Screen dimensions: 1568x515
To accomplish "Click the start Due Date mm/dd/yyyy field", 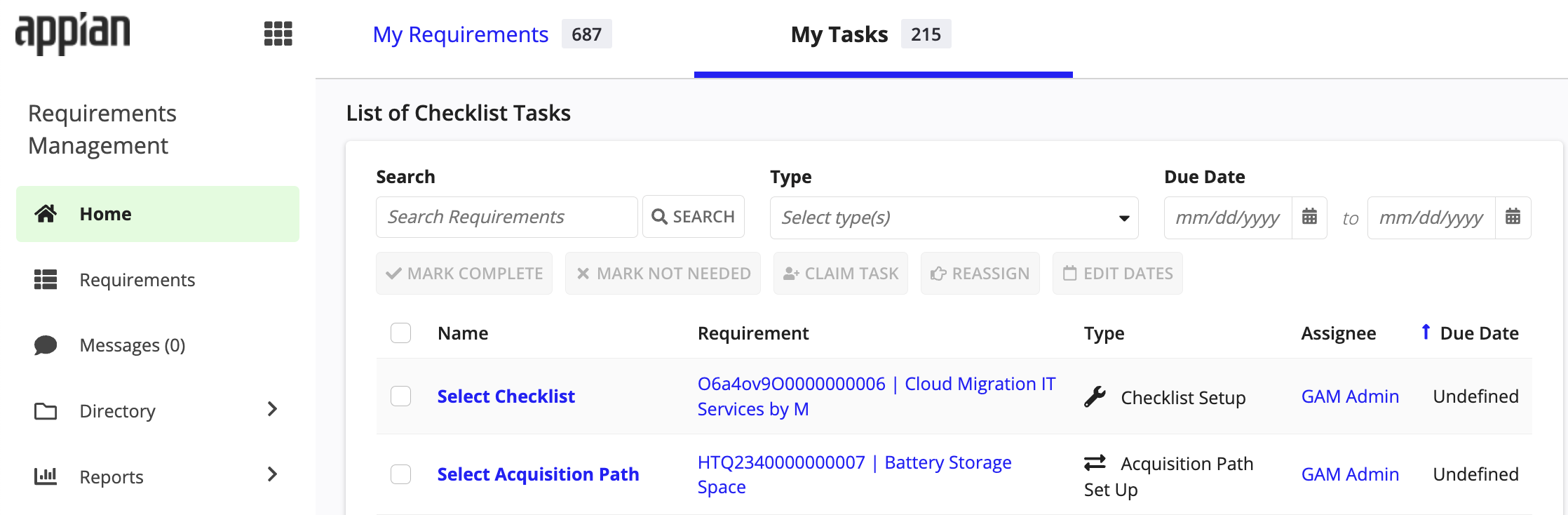I will coord(1228,218).
